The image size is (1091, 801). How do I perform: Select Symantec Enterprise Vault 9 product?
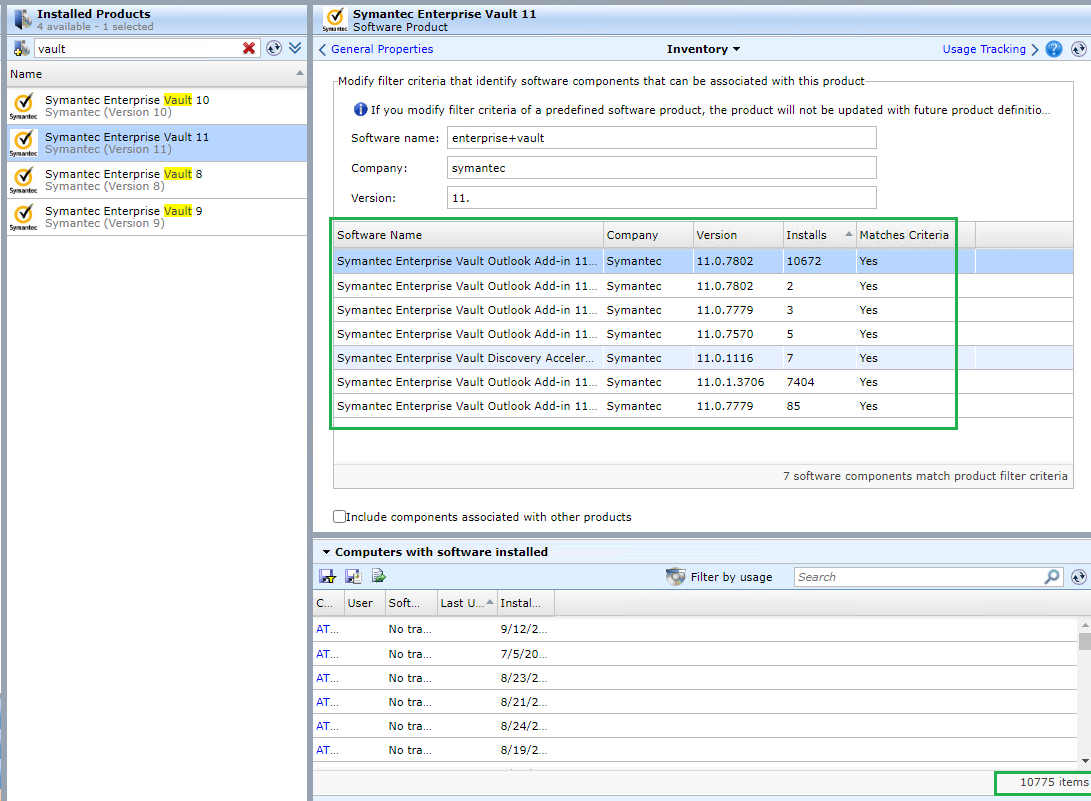(157, 216)
